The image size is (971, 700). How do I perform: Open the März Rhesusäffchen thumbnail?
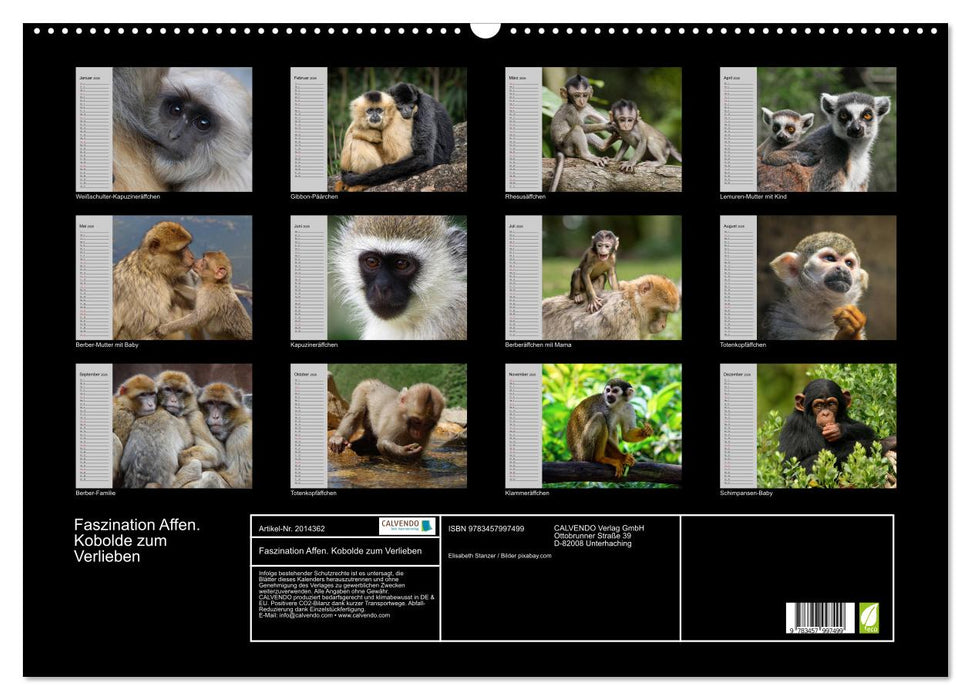tap(611, 129)
